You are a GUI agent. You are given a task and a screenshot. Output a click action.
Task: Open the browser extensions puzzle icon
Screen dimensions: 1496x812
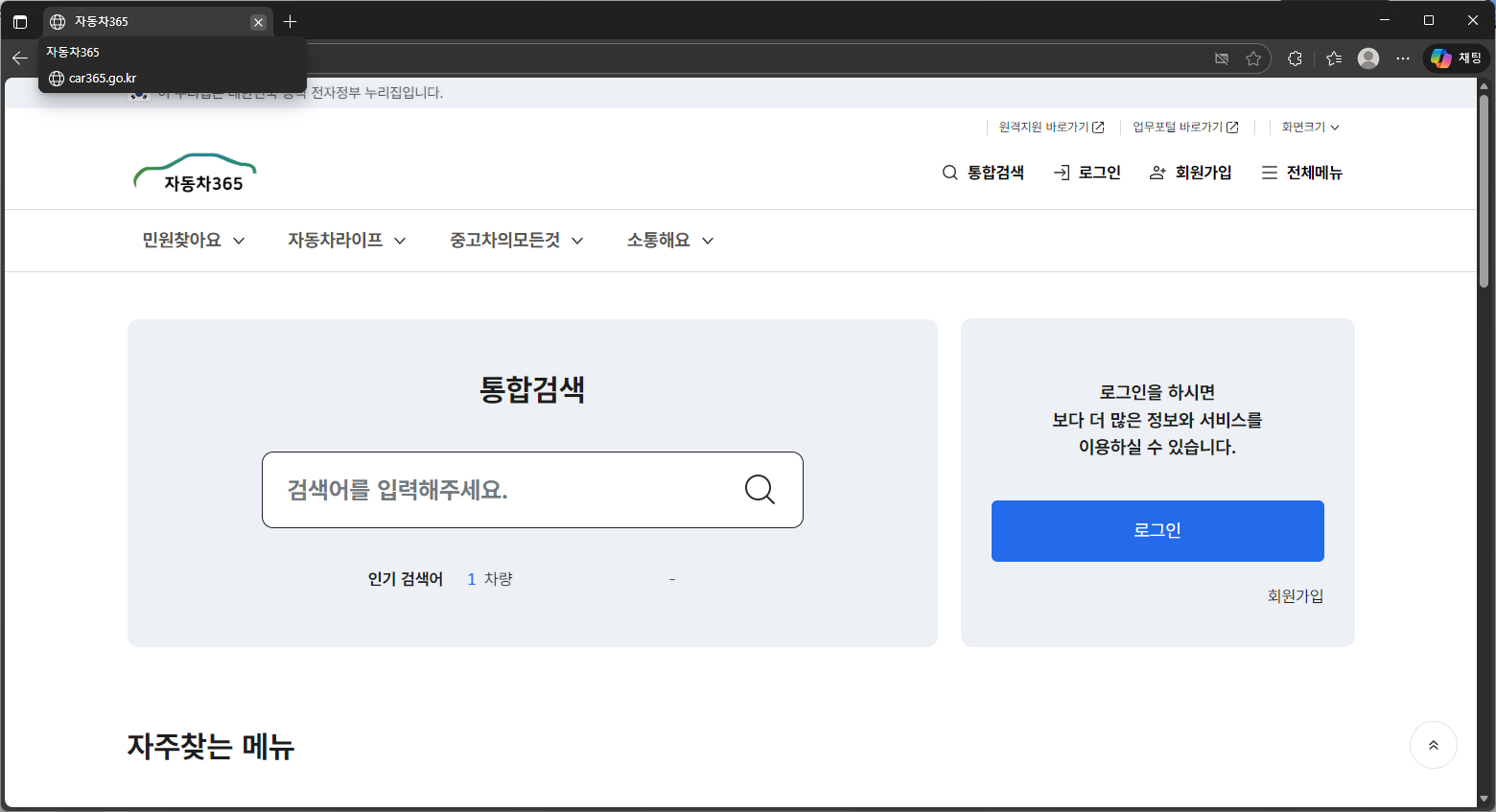(1294, 58)
